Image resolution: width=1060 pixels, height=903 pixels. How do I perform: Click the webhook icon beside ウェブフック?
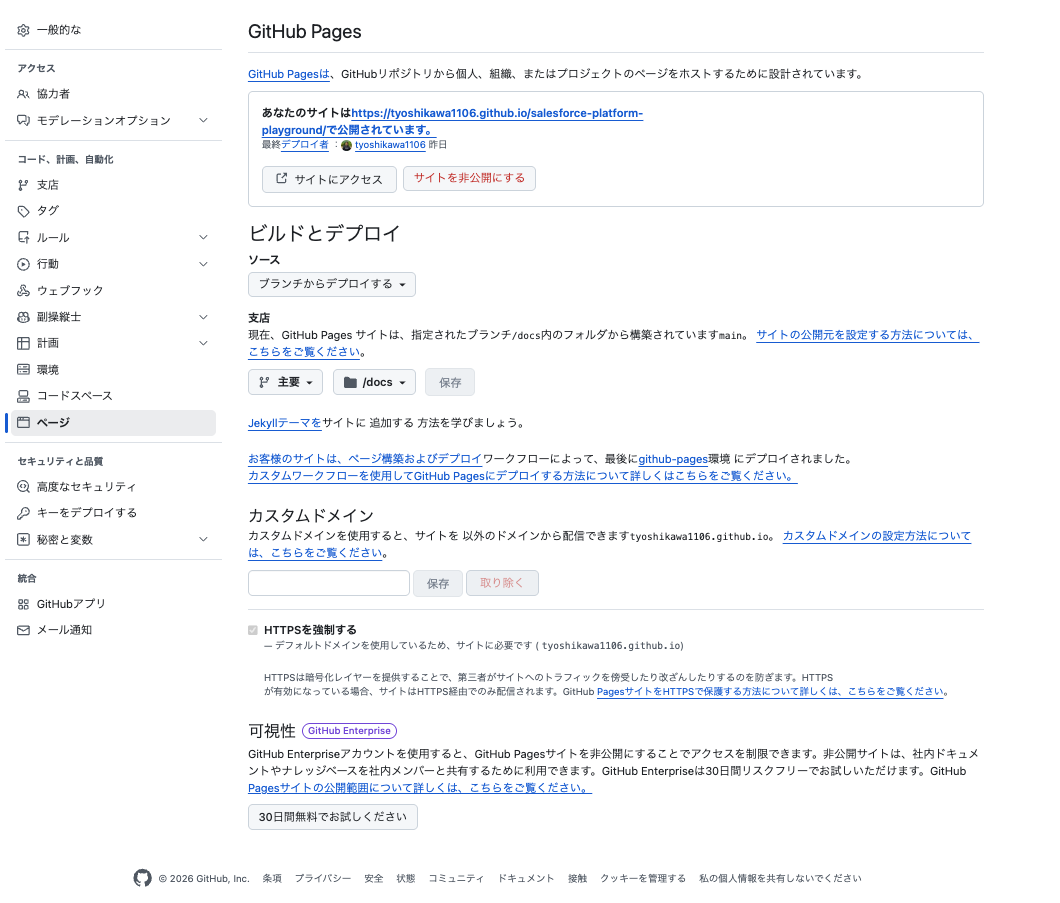[x=24, y=291]
